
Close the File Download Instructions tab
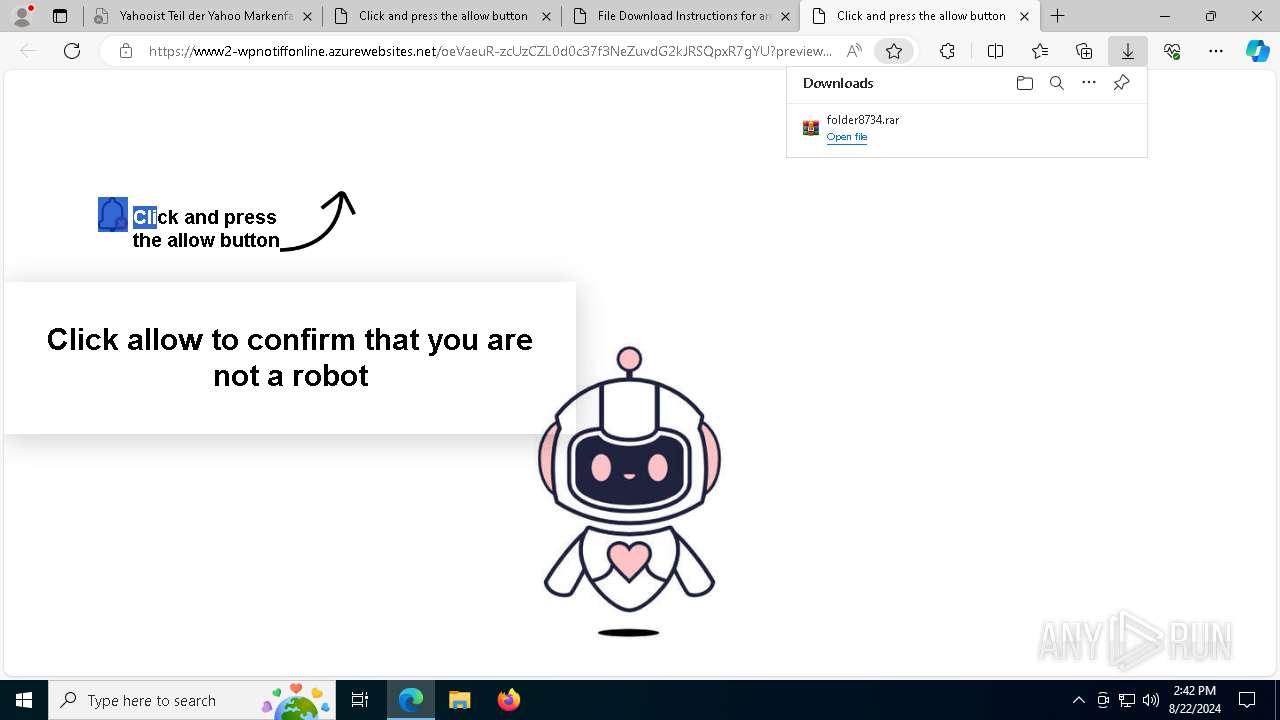[x=785, y=16]
